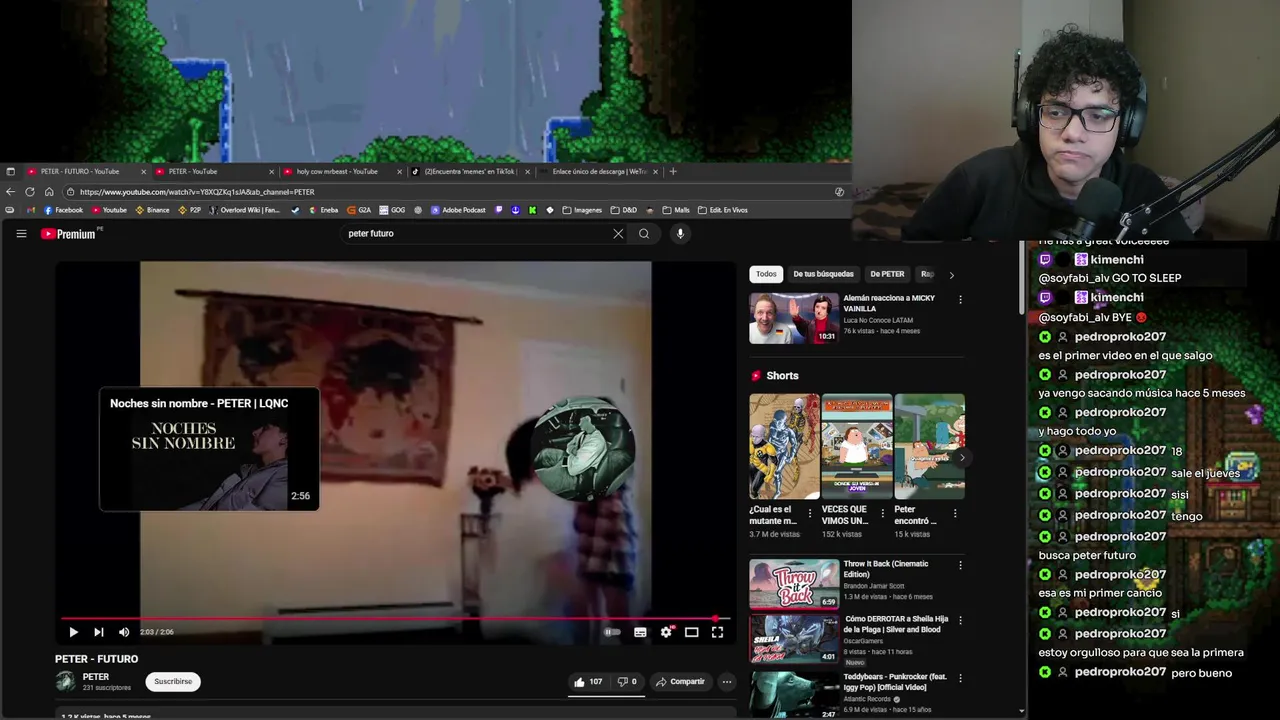
Task: Select the Todos filter chip
Action: (x=766, y=274)
